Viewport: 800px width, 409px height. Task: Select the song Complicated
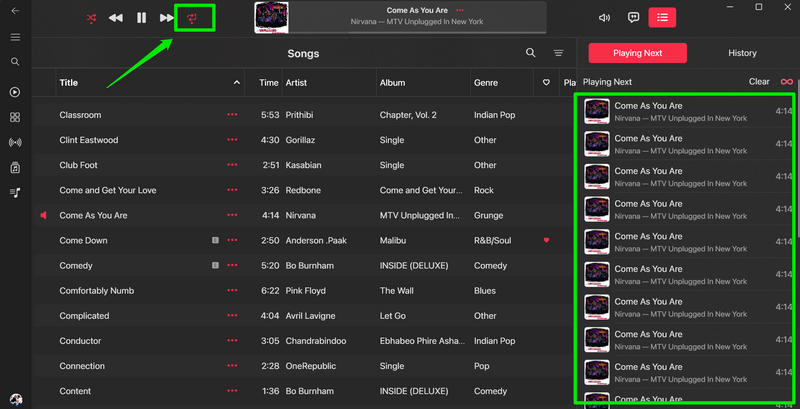[84, 316]
